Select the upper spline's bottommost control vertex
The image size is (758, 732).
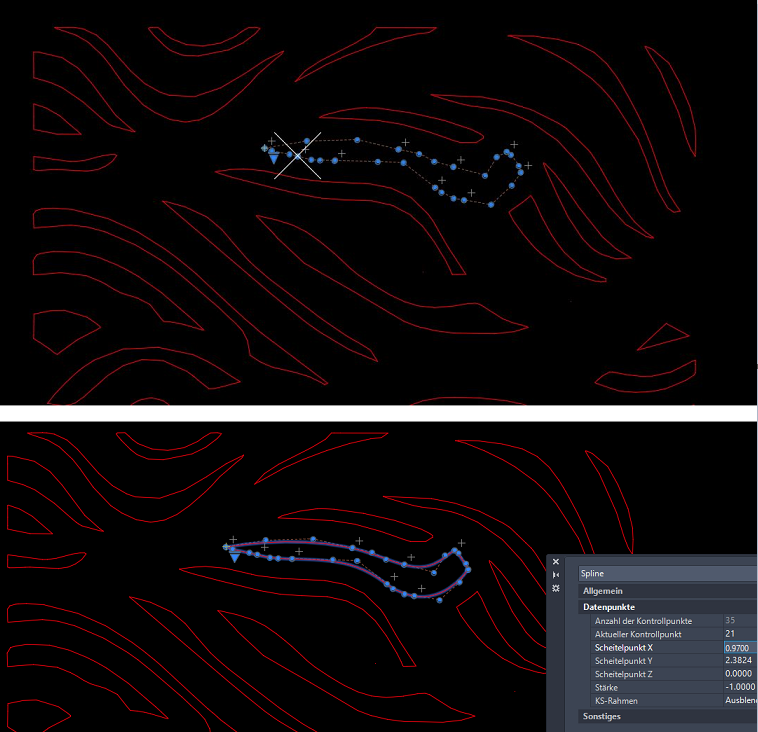click(x=491, y=205)
